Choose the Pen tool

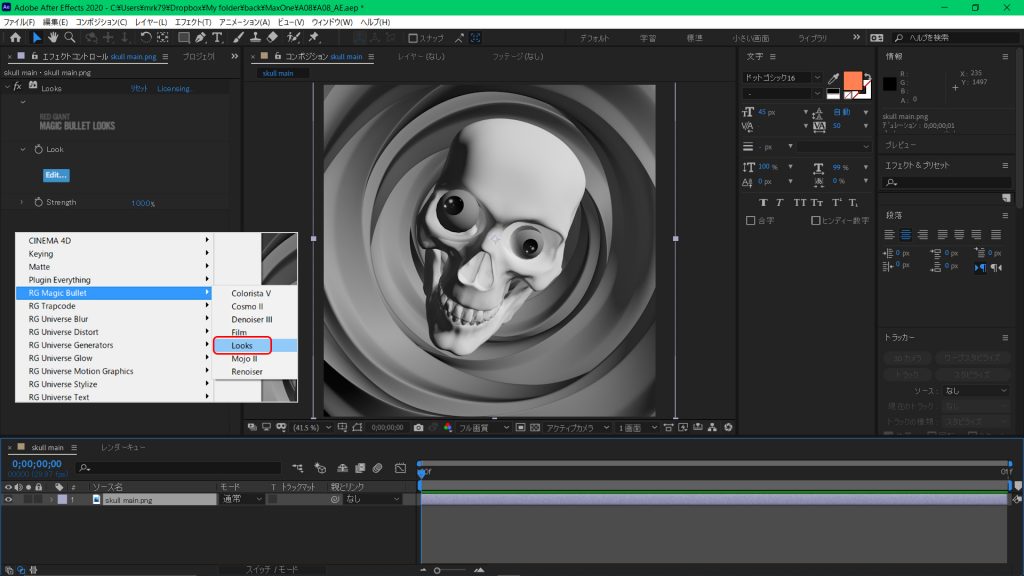(x=201, y=38)
